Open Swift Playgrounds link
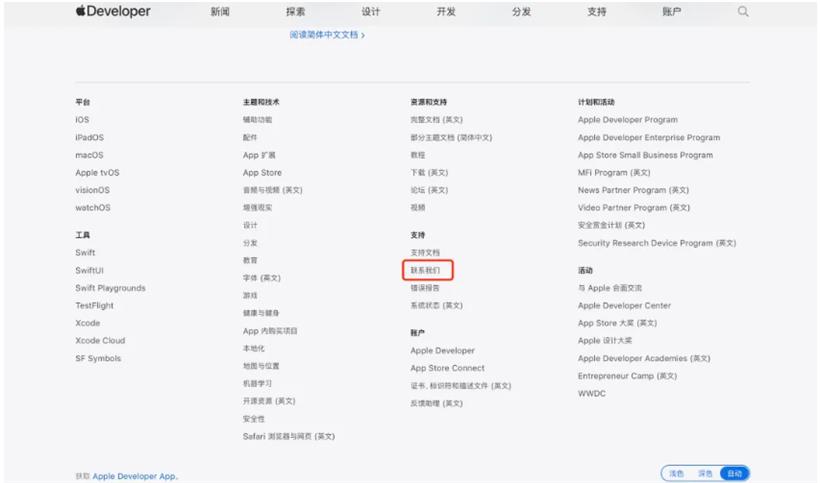Screen dimensions: 820x483 [110, 288]
